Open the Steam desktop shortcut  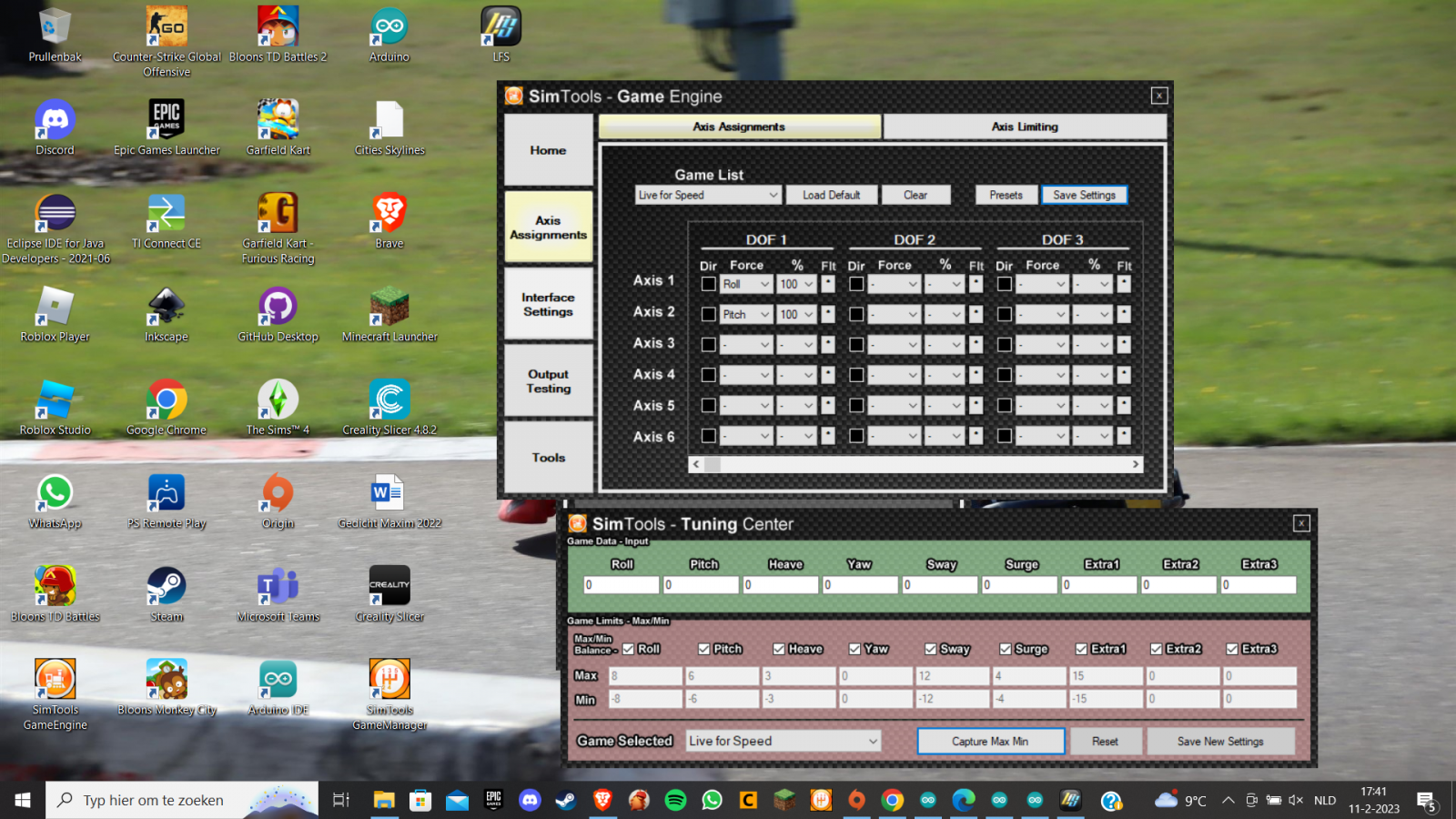point(167,594)
